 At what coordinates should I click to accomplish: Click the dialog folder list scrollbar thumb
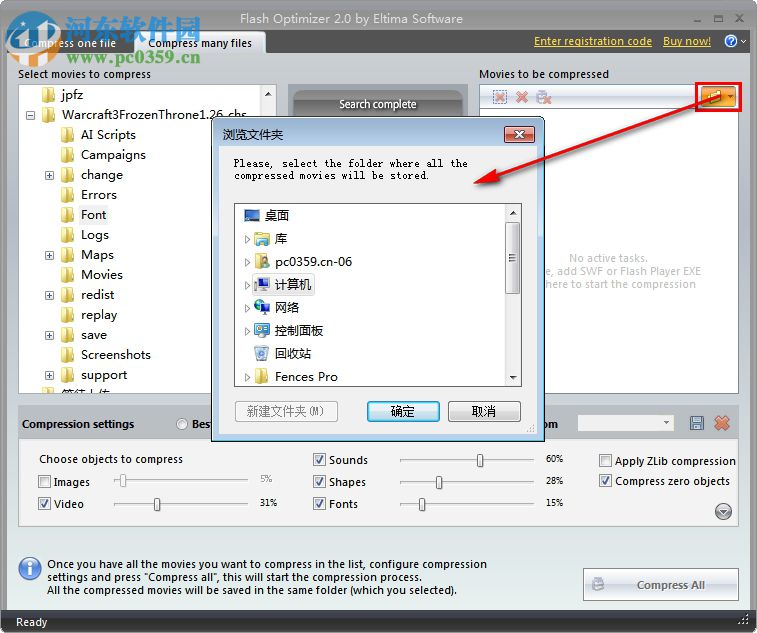tap(513, 258)
